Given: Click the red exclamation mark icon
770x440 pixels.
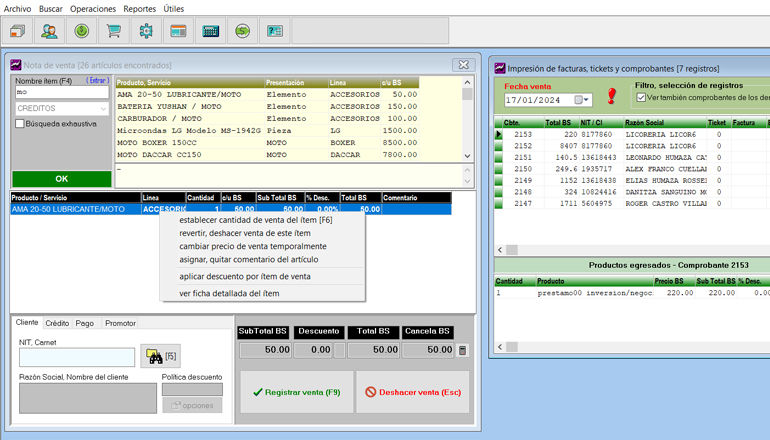Looking at the screenshot, I should pos(611,96).
